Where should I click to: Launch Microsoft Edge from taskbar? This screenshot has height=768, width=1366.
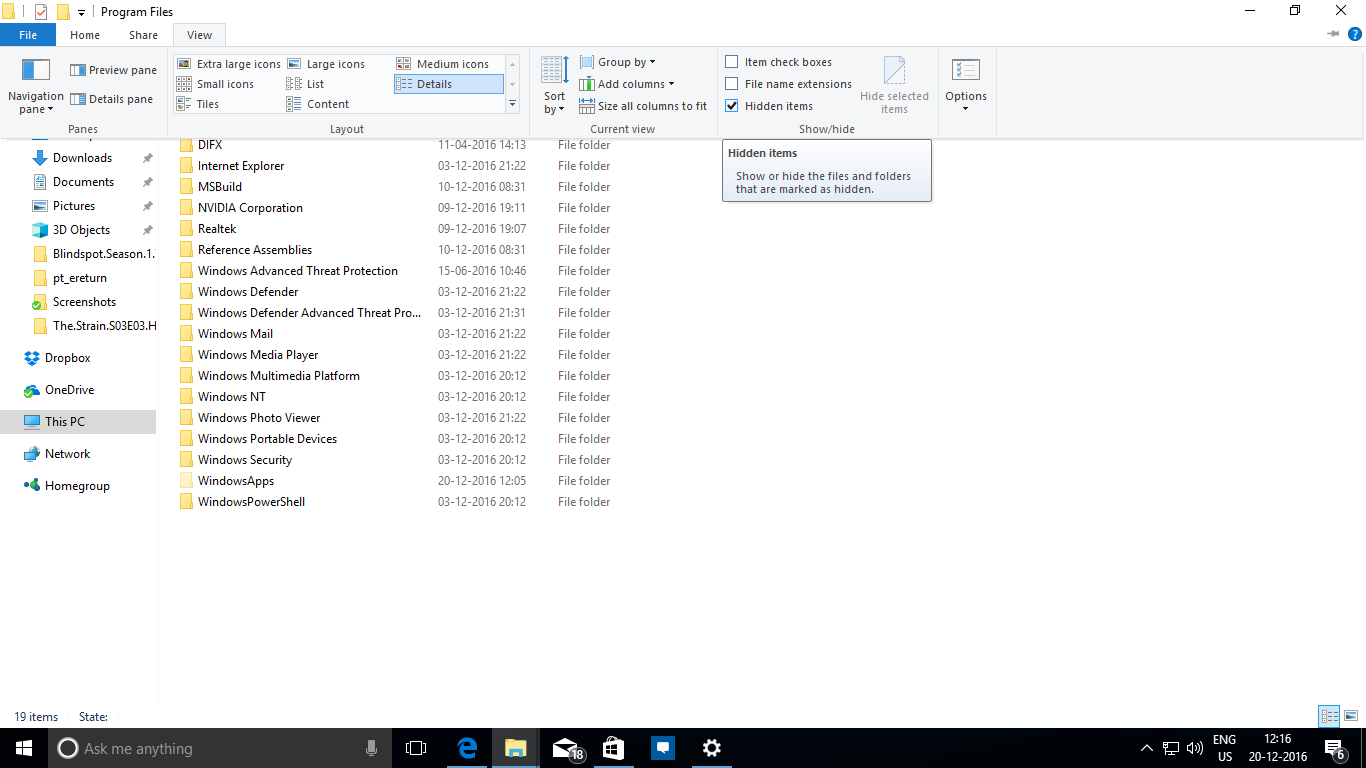(467, 748)
